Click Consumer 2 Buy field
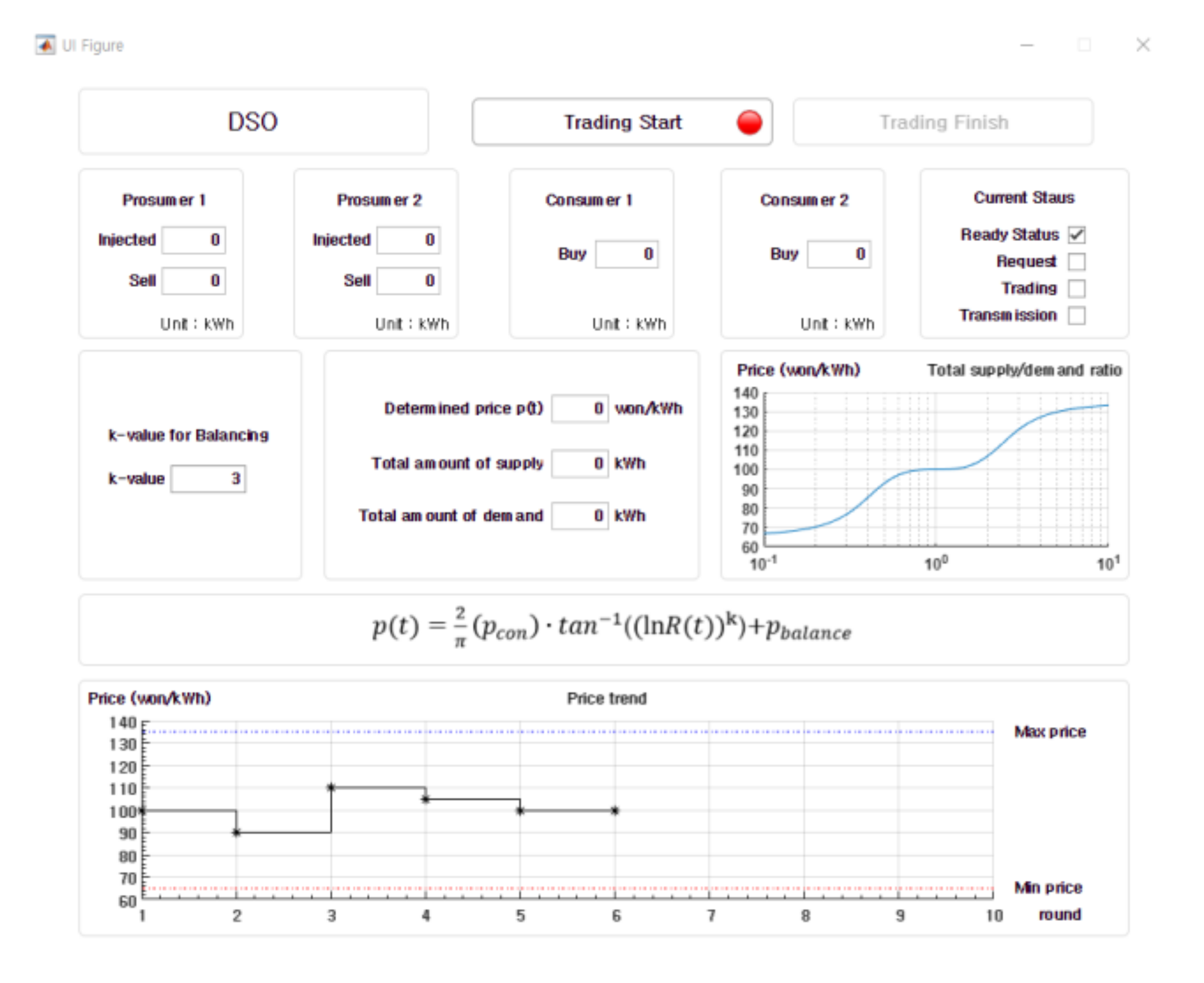Viewport: 1204px width, 983px height. pos(838,254)
